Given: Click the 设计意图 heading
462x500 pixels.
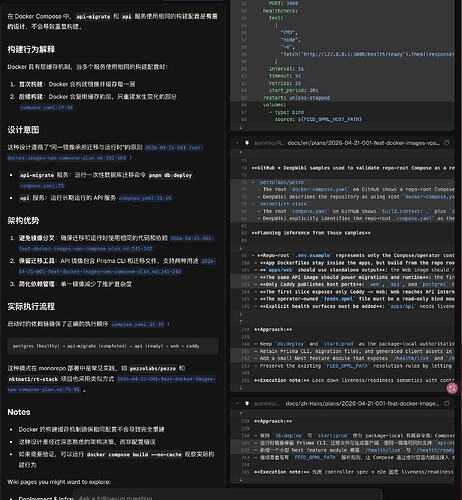Looking at the screenshot, I should [23, 130].
